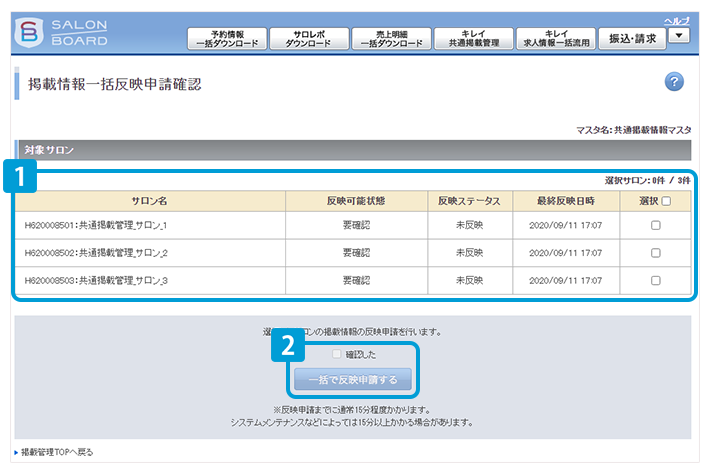710x476 pixels.
Task: Open キレイ求人情報一括流用 menu
Action: coord(556,39)
